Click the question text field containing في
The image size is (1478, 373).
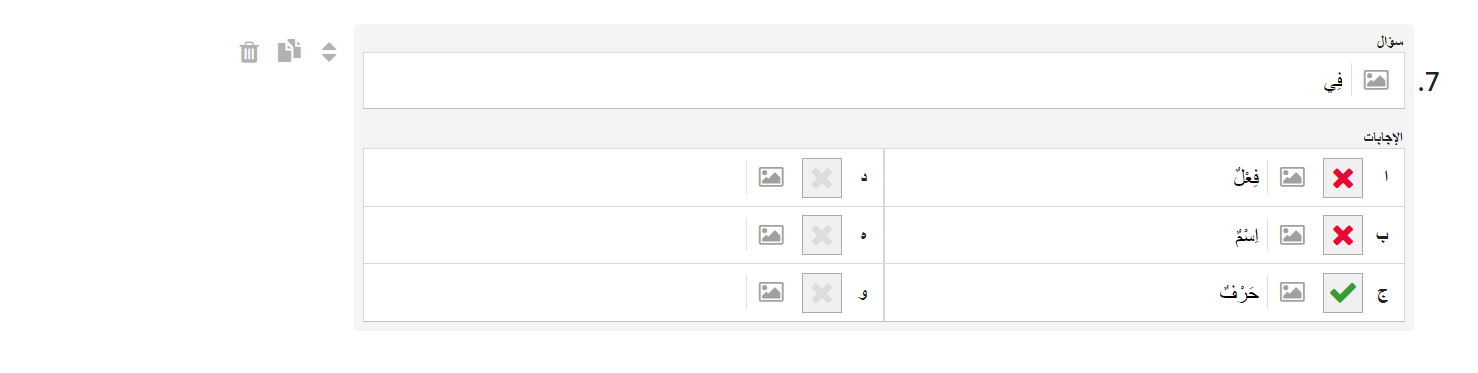[857, 80]
